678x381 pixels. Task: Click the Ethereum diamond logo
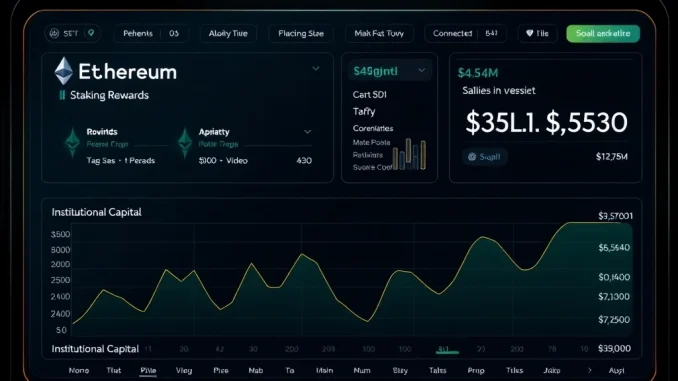64,71
